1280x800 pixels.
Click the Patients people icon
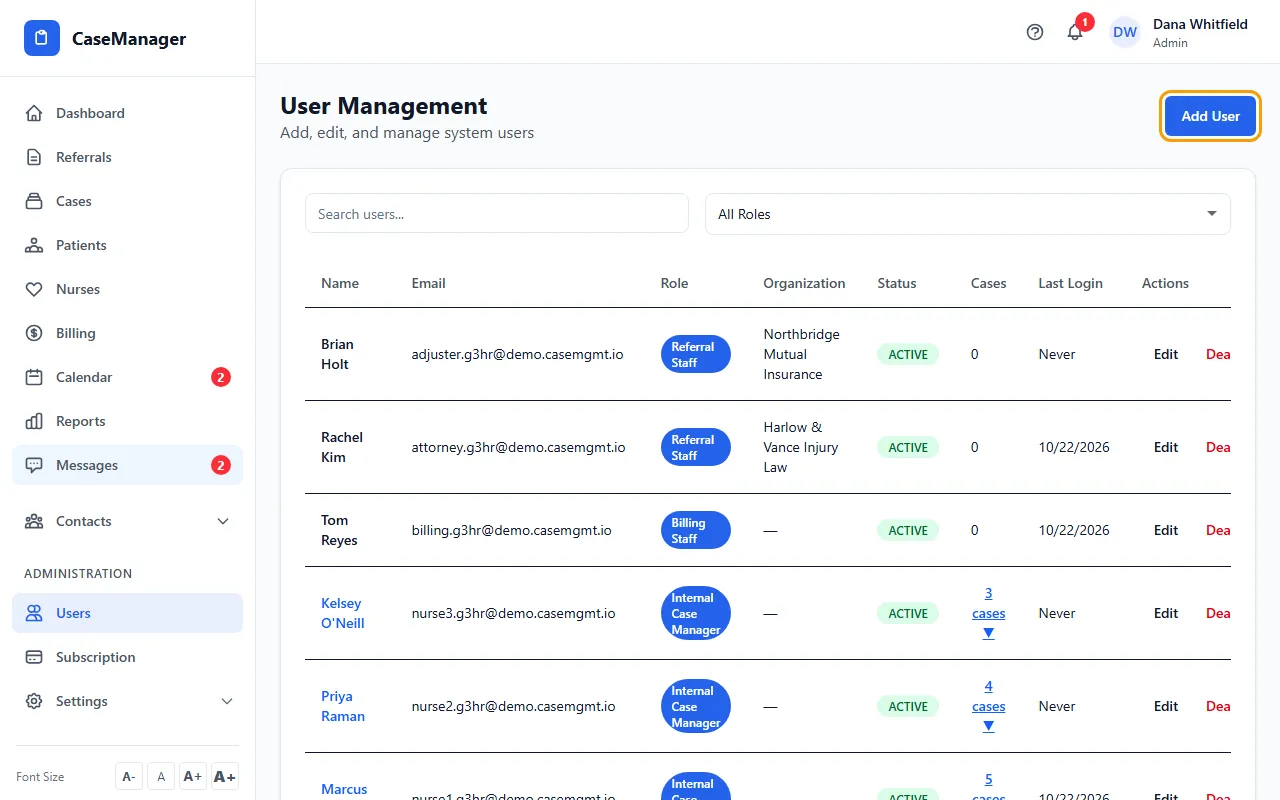[x=34, y=245]
